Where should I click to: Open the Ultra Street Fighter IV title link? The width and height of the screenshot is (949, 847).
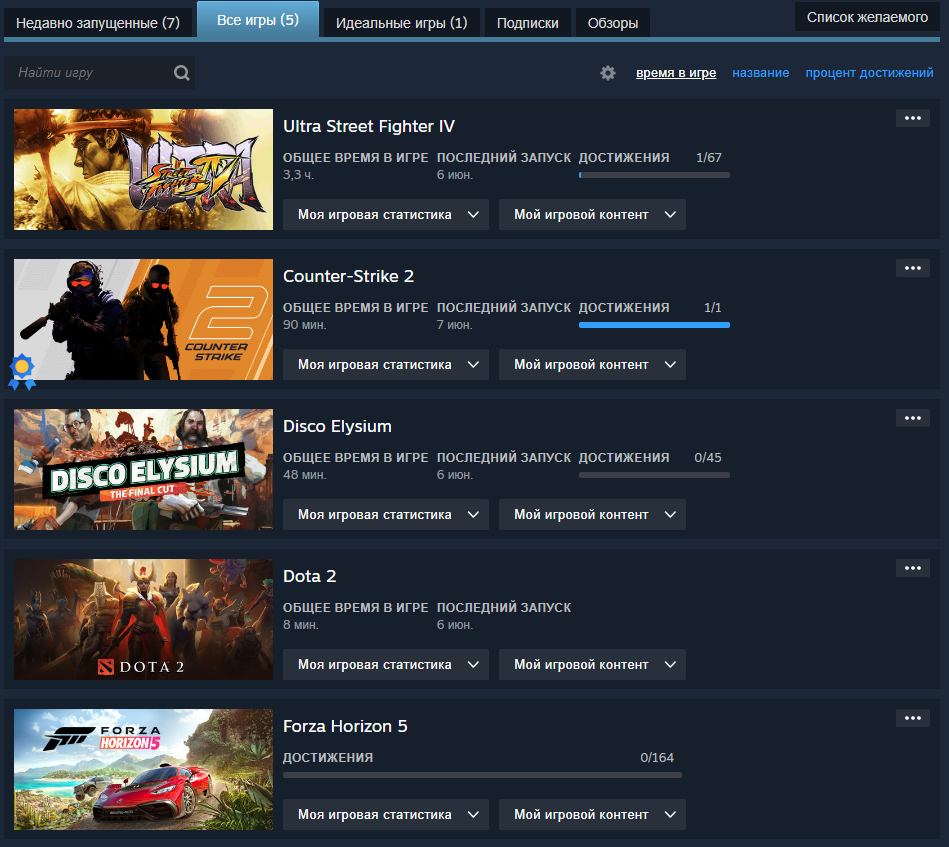(369, 127)
